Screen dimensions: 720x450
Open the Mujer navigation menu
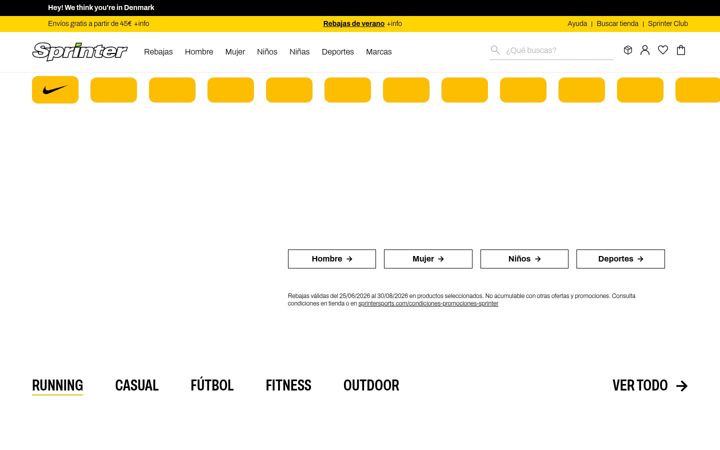coord(235,52)
